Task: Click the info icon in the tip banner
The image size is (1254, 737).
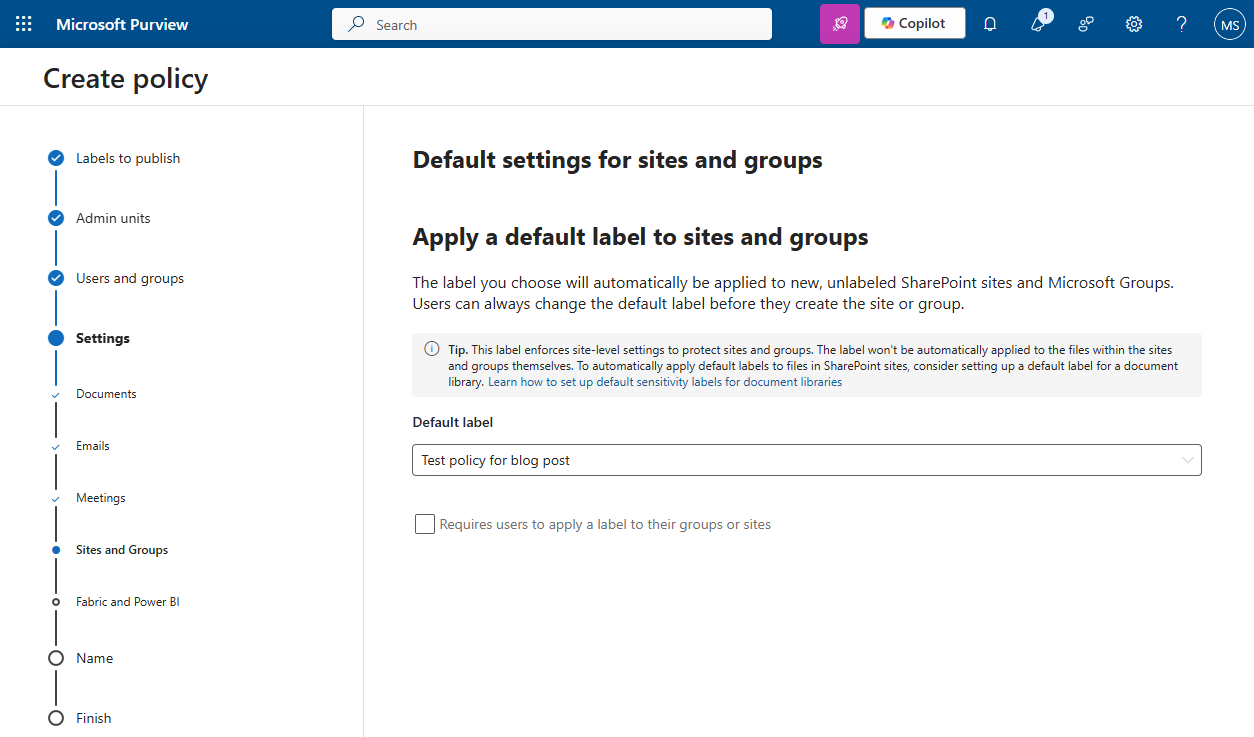Action: point(431,348)
